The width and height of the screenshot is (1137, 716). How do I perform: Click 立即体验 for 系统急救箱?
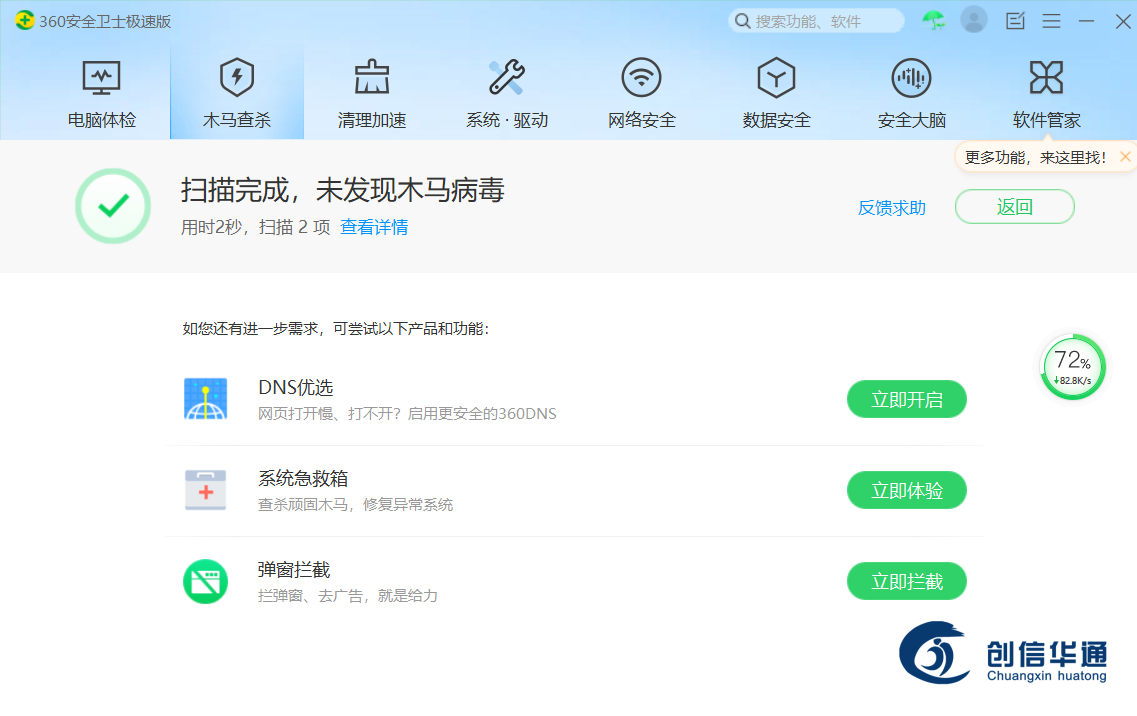pos(906,490)
